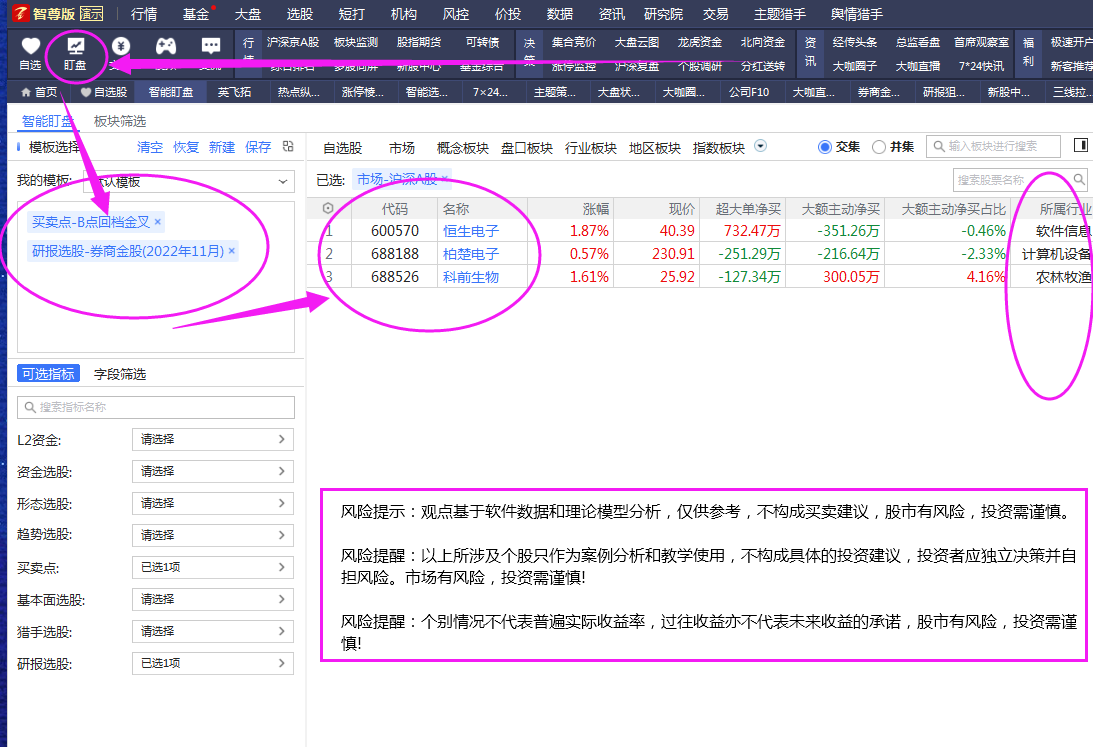Screen dimensions: 1093x747
Task: Click the 恢复 link
Action: coord(186,147)
